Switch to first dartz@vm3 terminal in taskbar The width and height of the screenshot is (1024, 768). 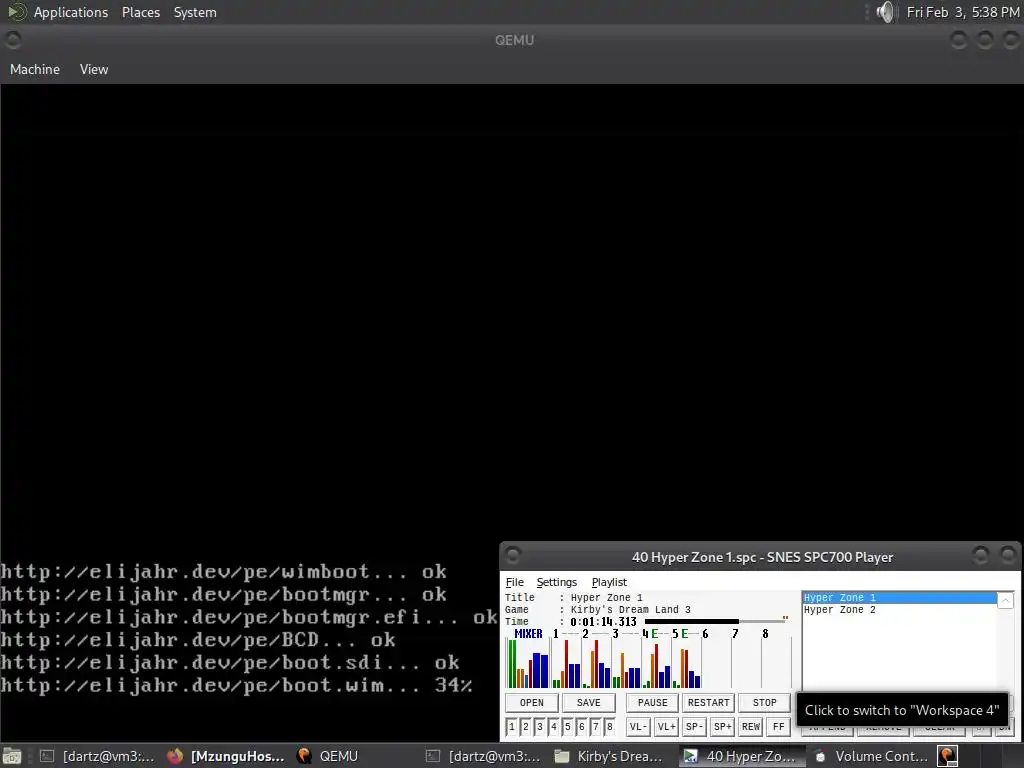pyautogui.click(x=98, y=756)
